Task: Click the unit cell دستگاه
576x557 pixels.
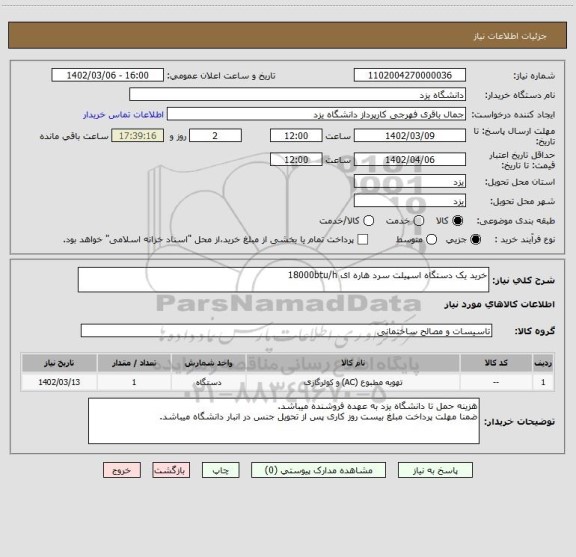Action: click(208, 382)
